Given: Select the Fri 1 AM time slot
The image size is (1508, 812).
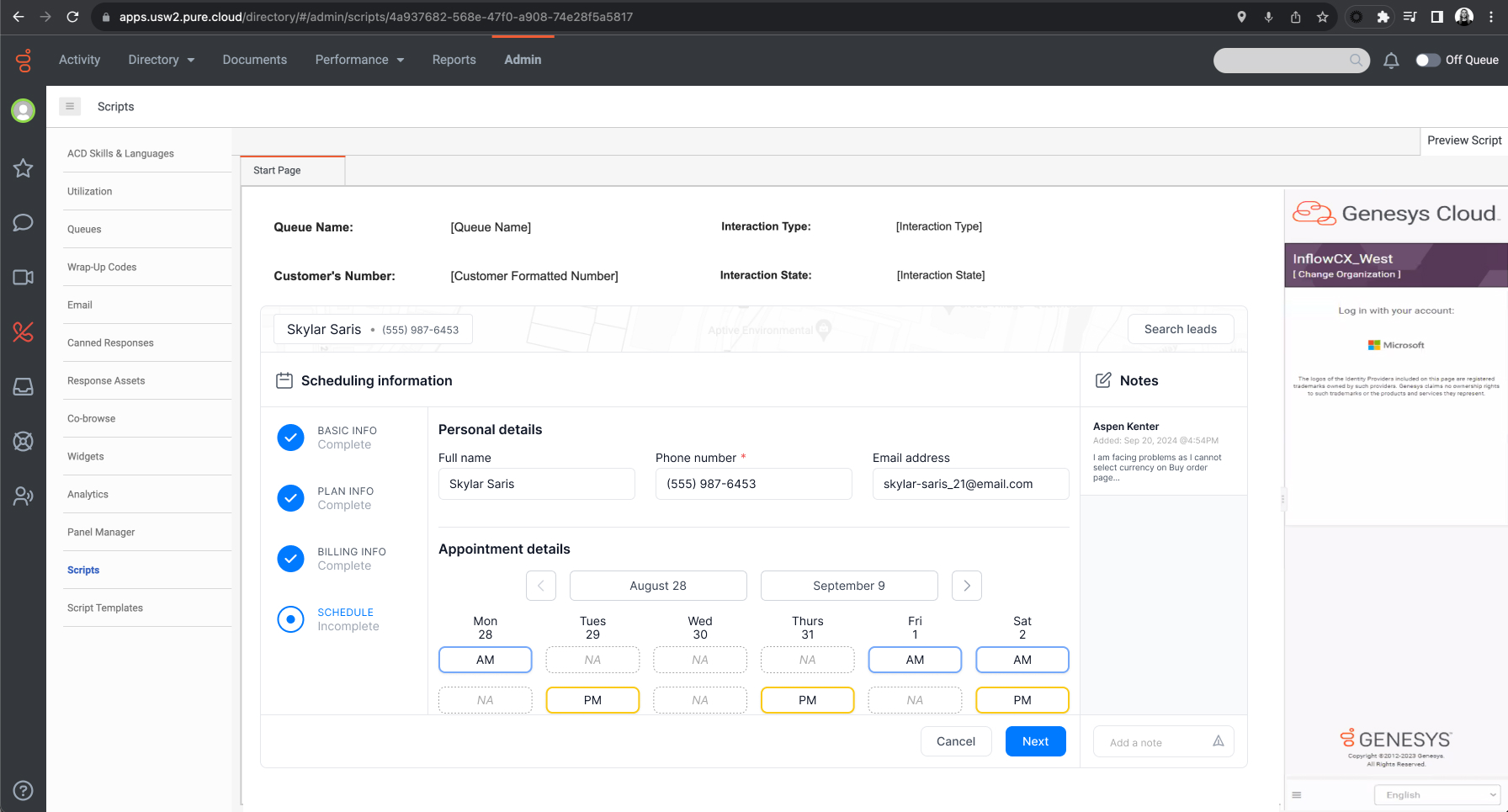Looking at the screenshot, I should 915,660.
